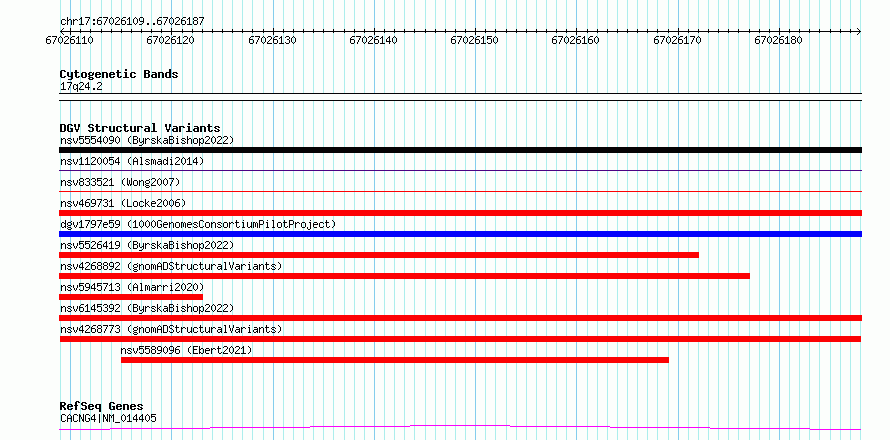Viewport: 890px width, 440px height.
Task: Open variant label nsv5526419 (ByrskaBishop2022)
Action: click(x=147, y=245)
